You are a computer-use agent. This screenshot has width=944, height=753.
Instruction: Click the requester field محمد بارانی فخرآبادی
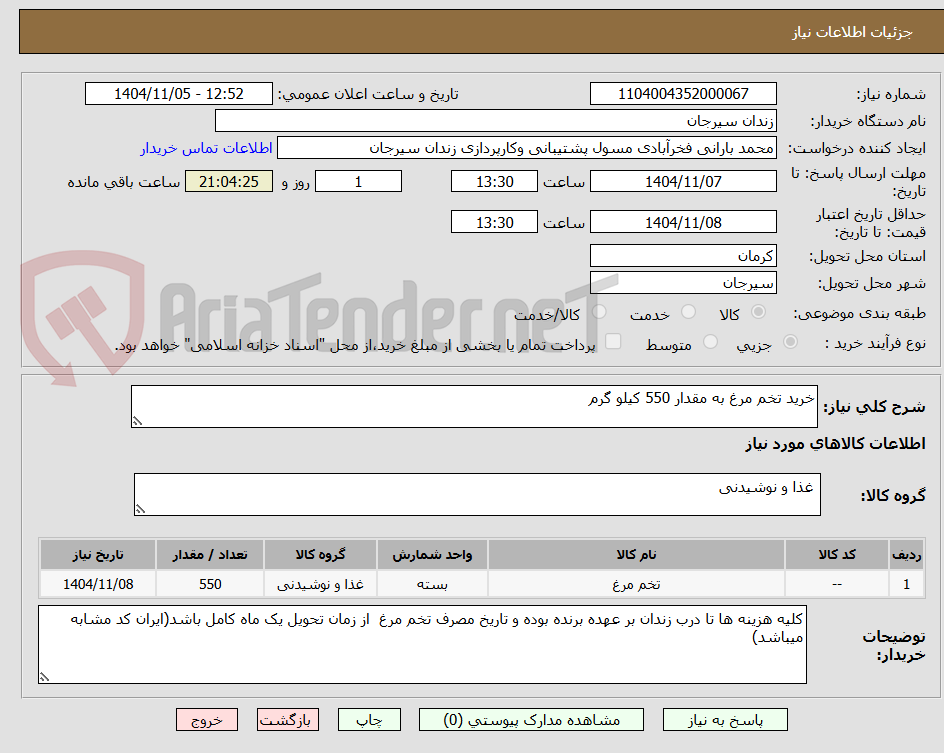tap(527, 148)
